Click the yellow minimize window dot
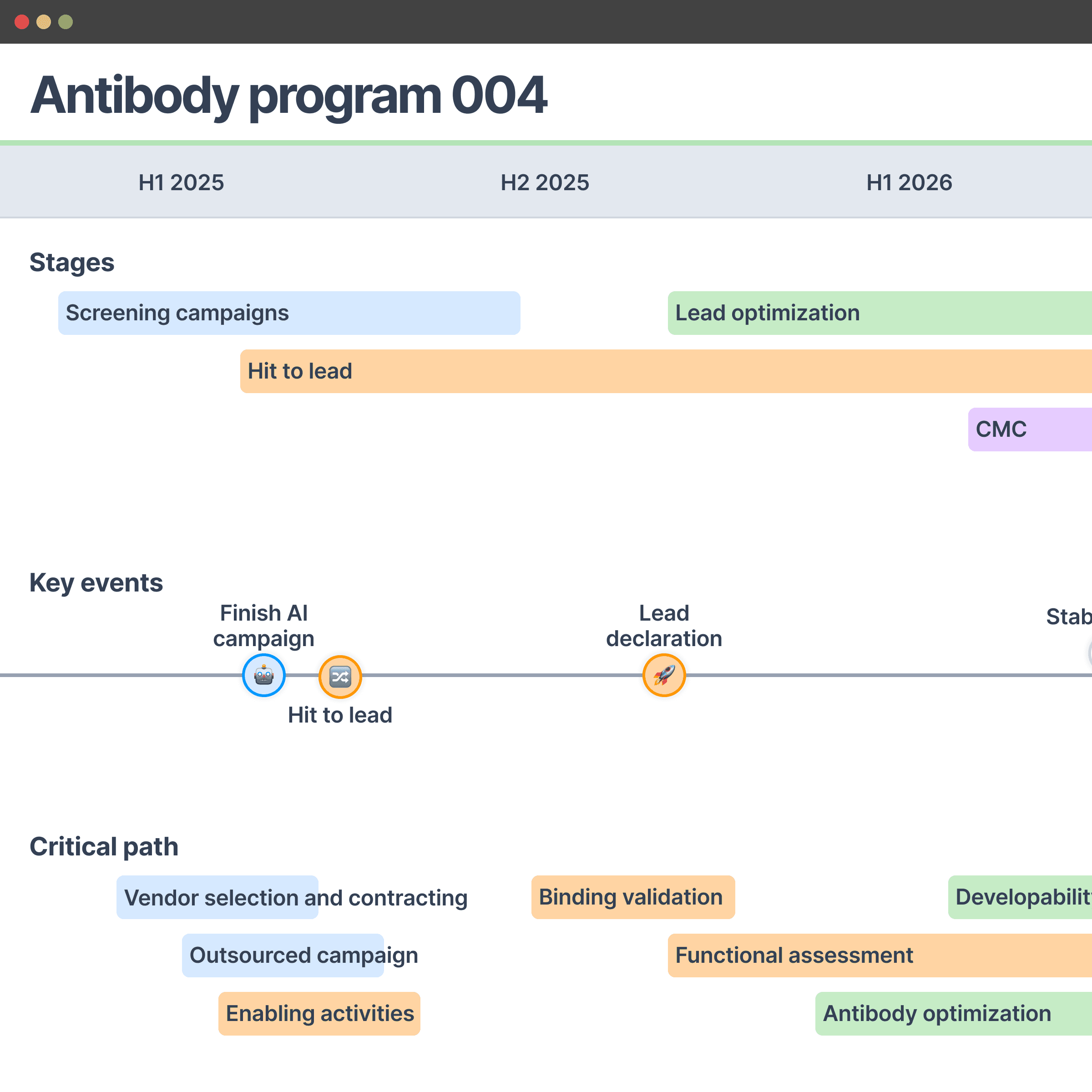 (44, 22)
